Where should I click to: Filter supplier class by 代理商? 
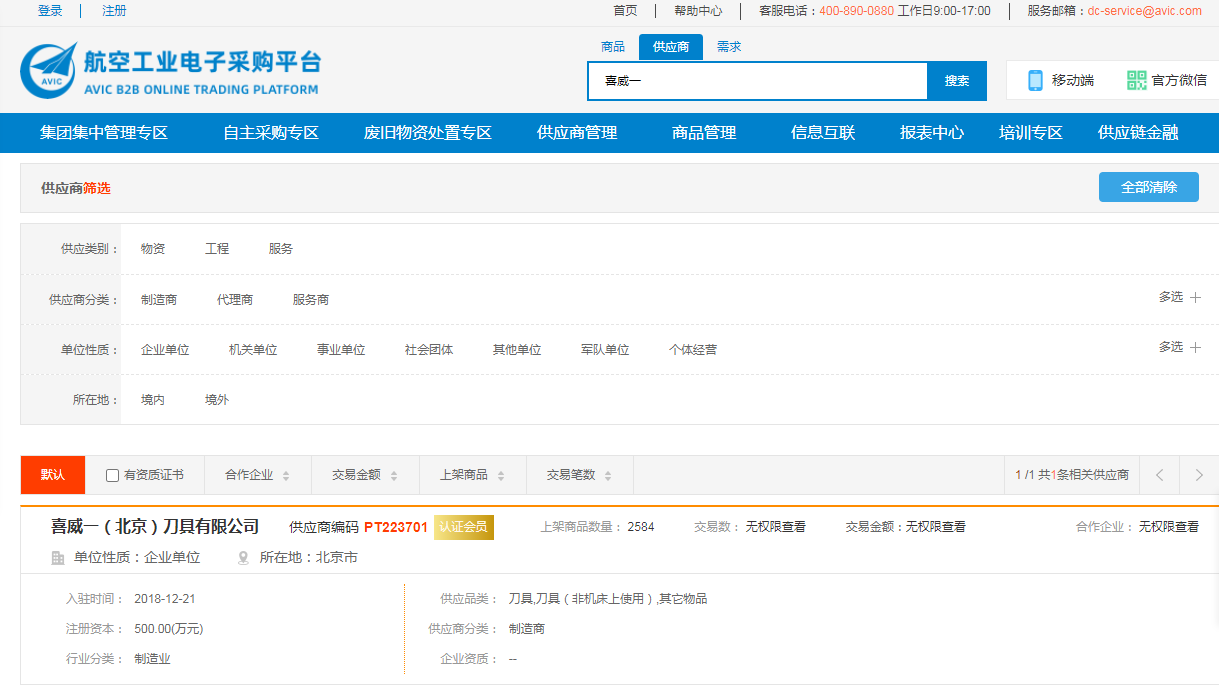235,300
